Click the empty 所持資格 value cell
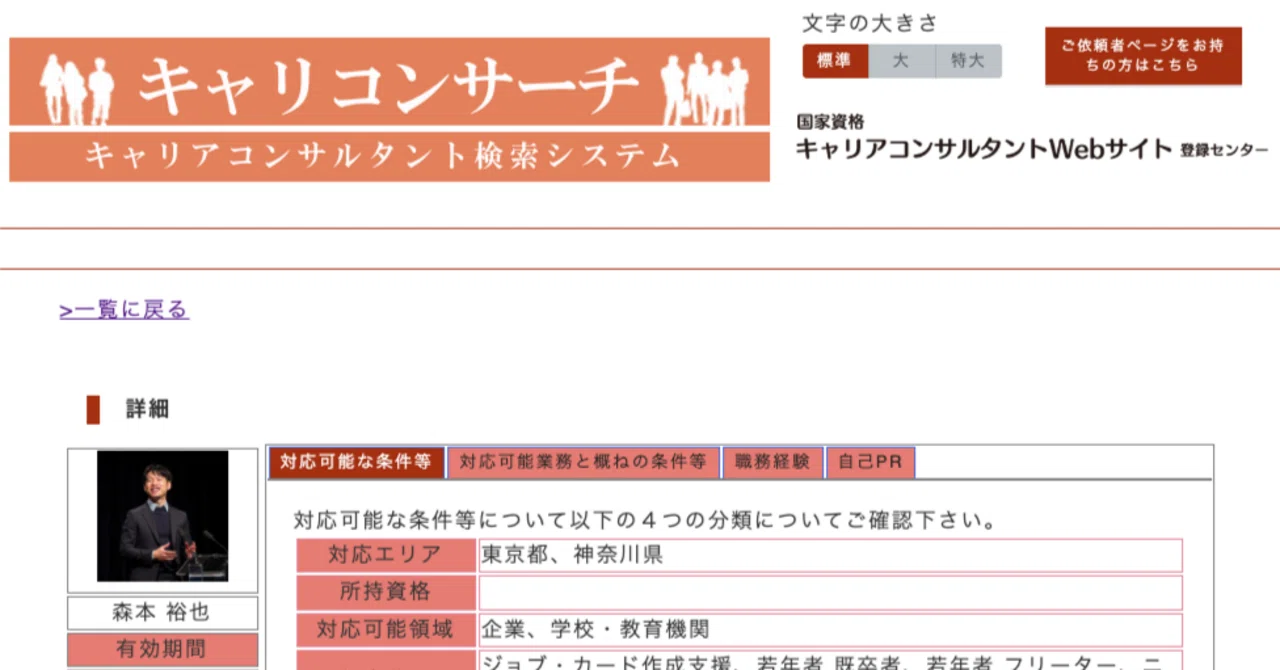1280x670 pixels. coord(830,592)
